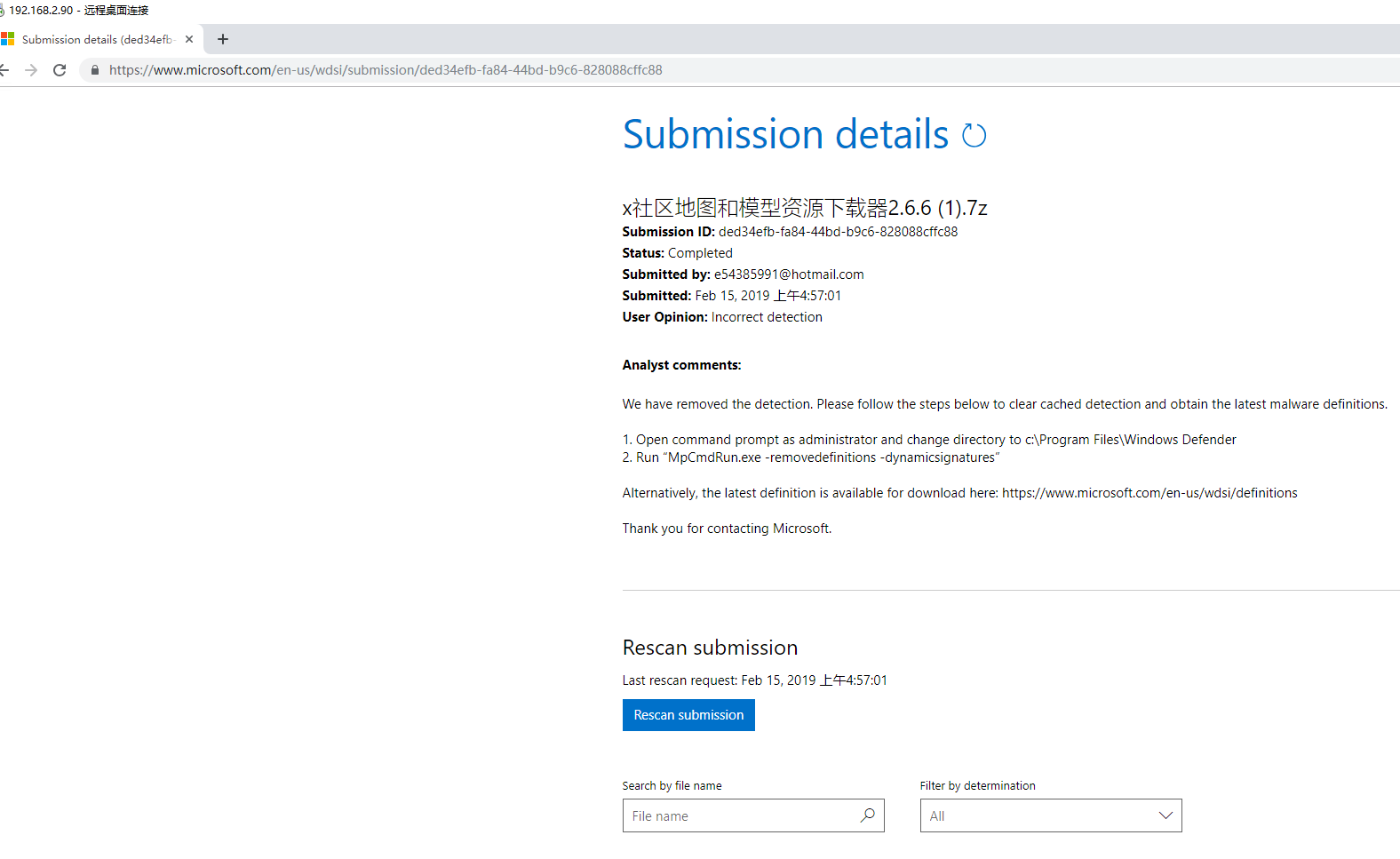Click the submitter's hotmail email address
Viewport: 1400px width, 859px height.
[789, 274]
